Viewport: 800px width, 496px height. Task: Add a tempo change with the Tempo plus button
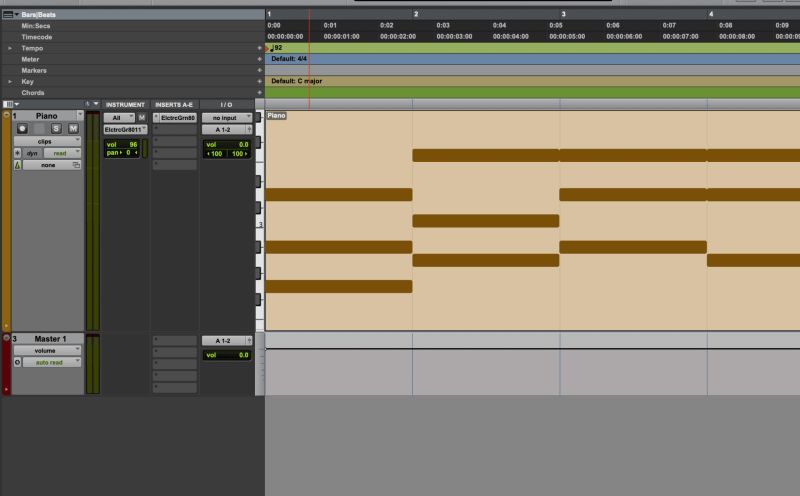pyautogui.click(x=260, y=48)
